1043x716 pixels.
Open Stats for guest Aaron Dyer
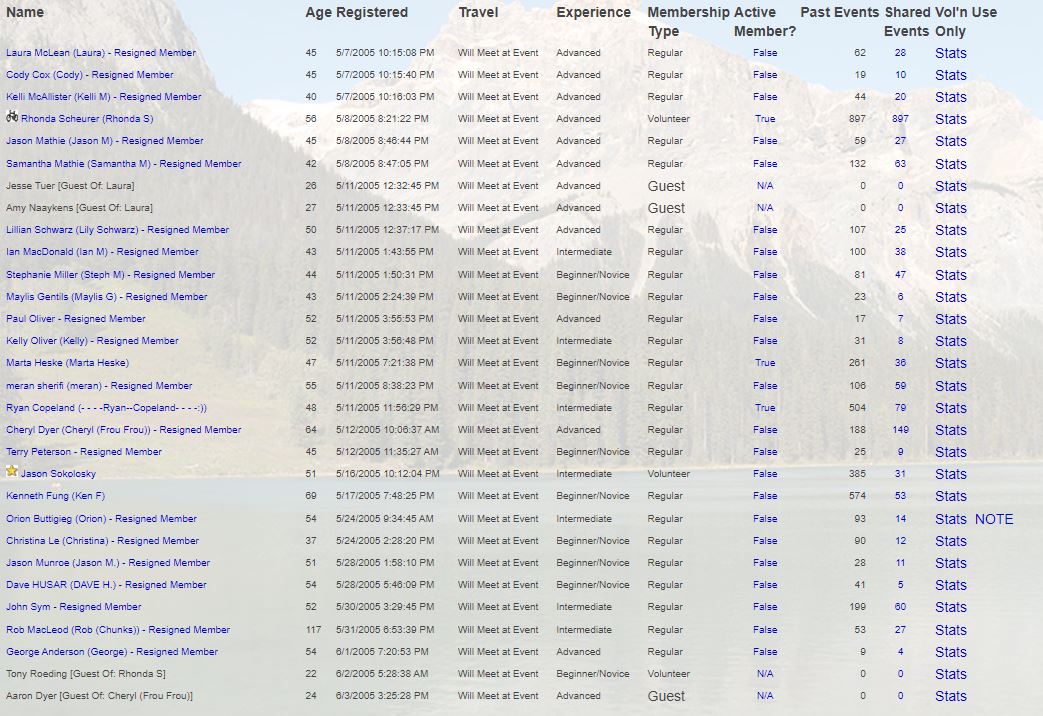tap(950, 696)
